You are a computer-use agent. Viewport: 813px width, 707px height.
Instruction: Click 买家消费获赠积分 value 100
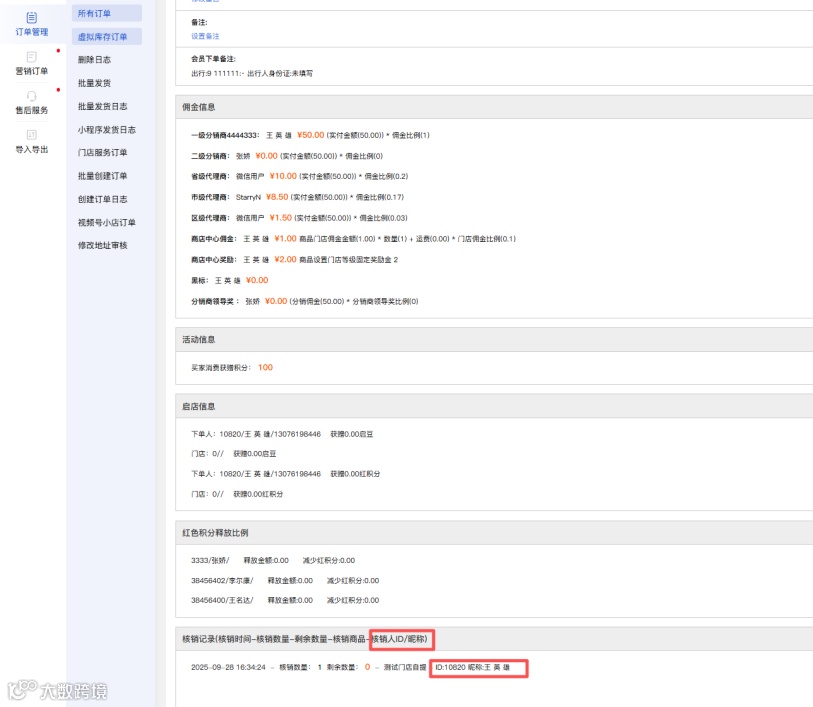coord(265,367)
